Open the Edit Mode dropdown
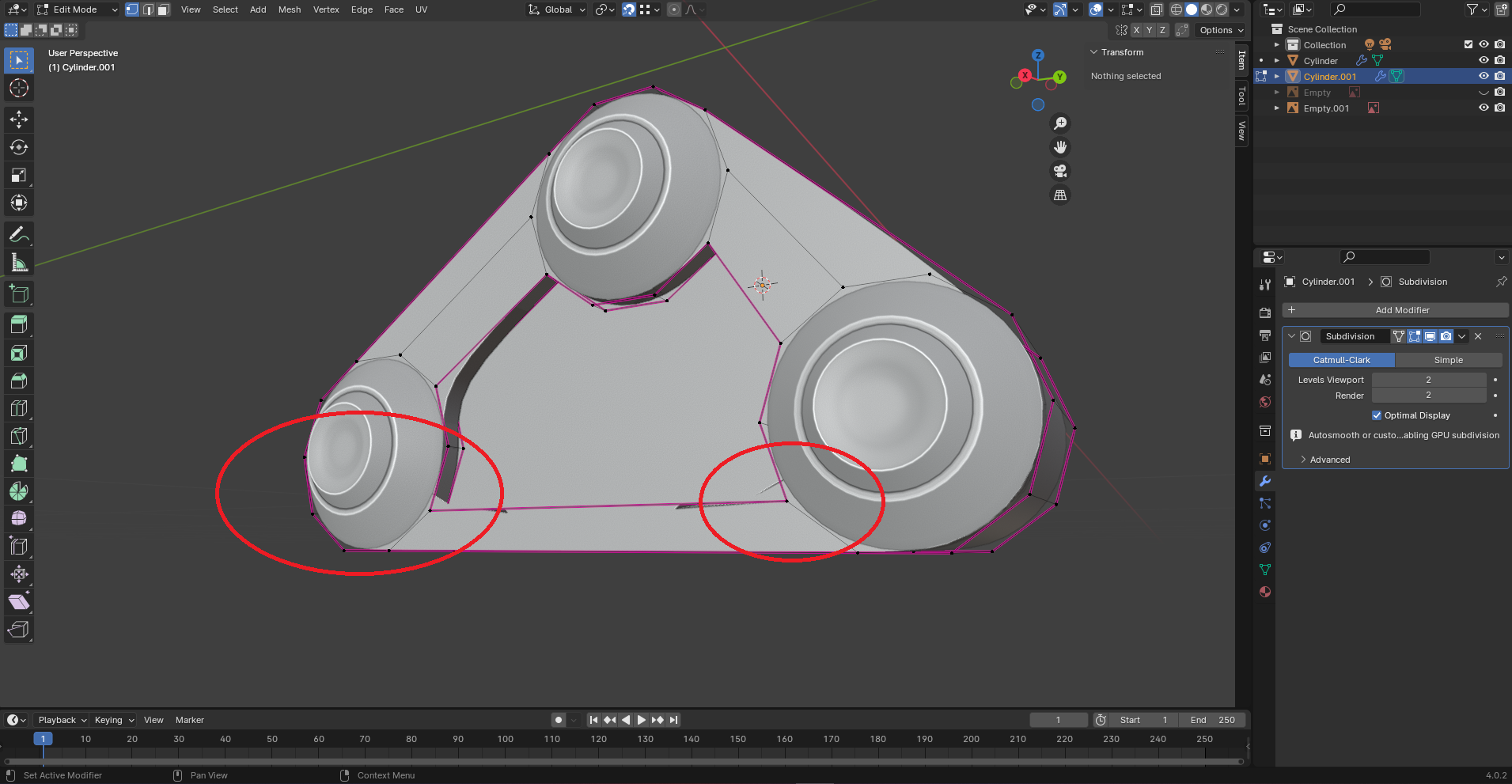The height and width of the screenshot is (784, 1512). click(77, 9)
